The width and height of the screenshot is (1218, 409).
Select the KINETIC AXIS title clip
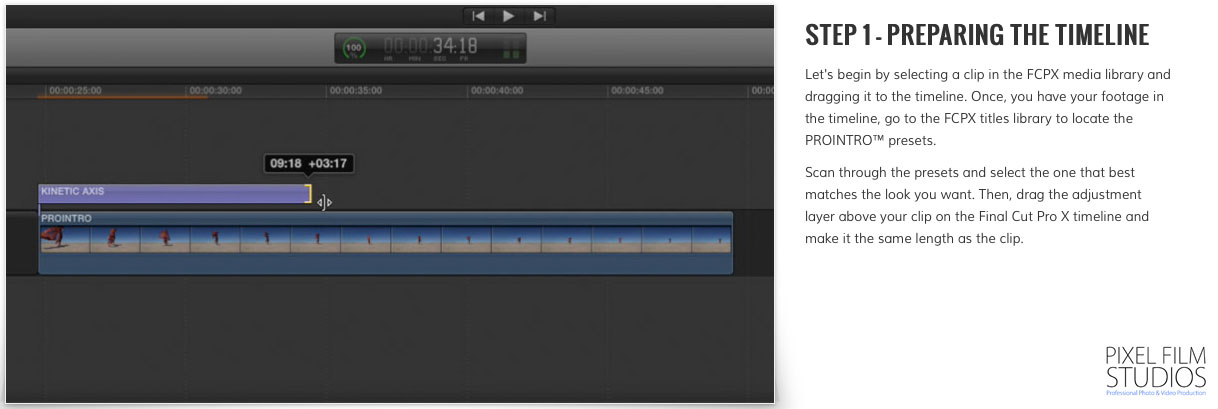(173, 194)
